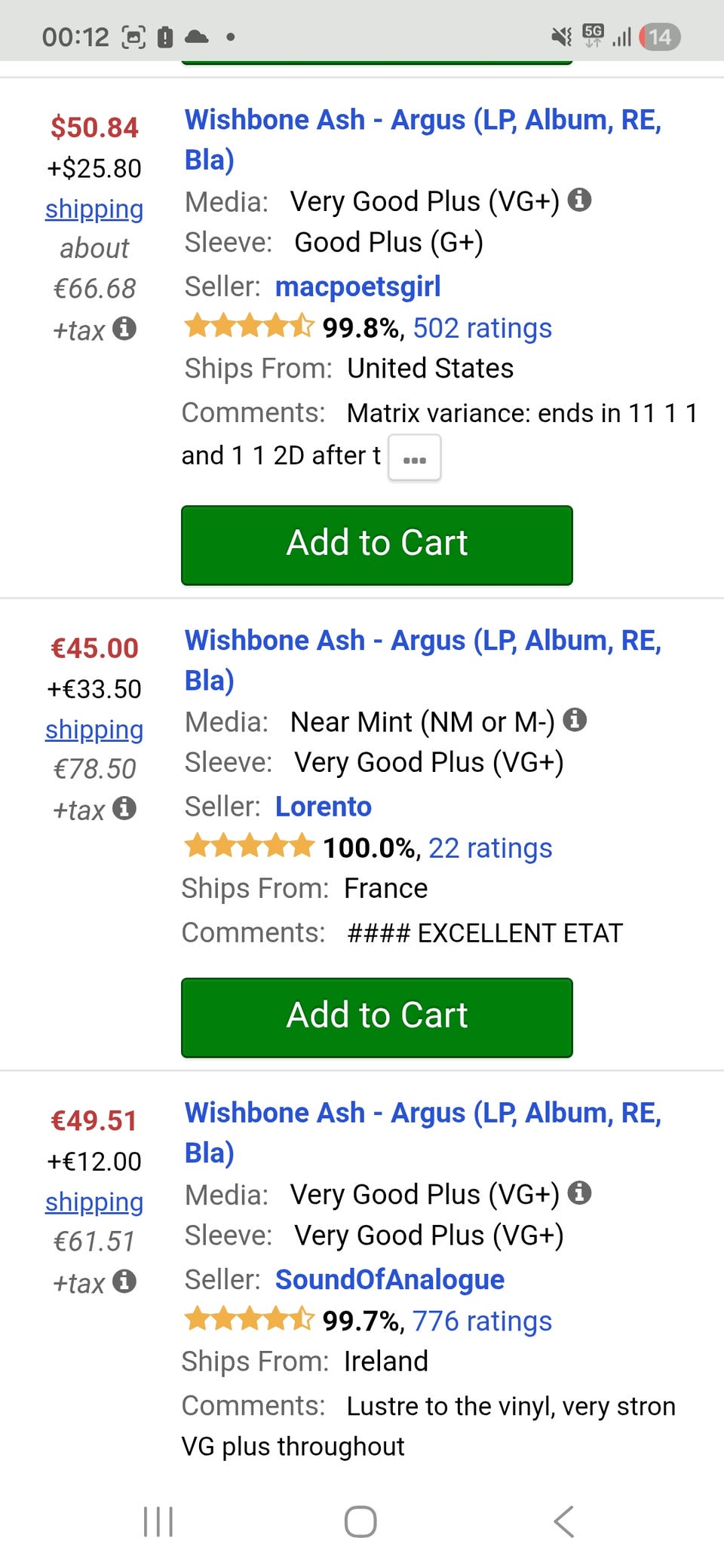Open seller SoundOfAnalogue's profile
Viewport: 724px width, 1568px height.
tap(389, 1279)
